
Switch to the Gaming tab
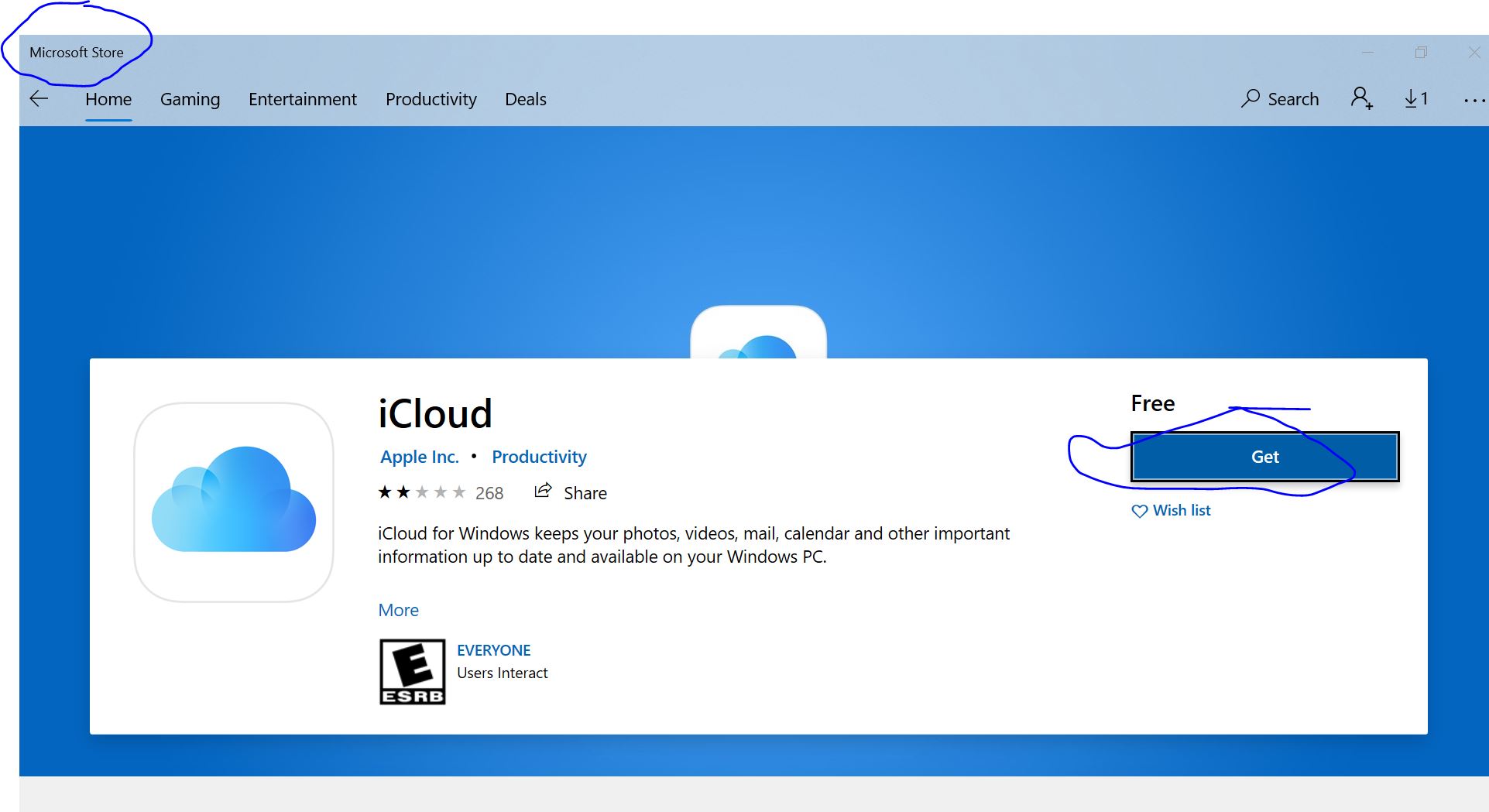click(x=190, y=99)
